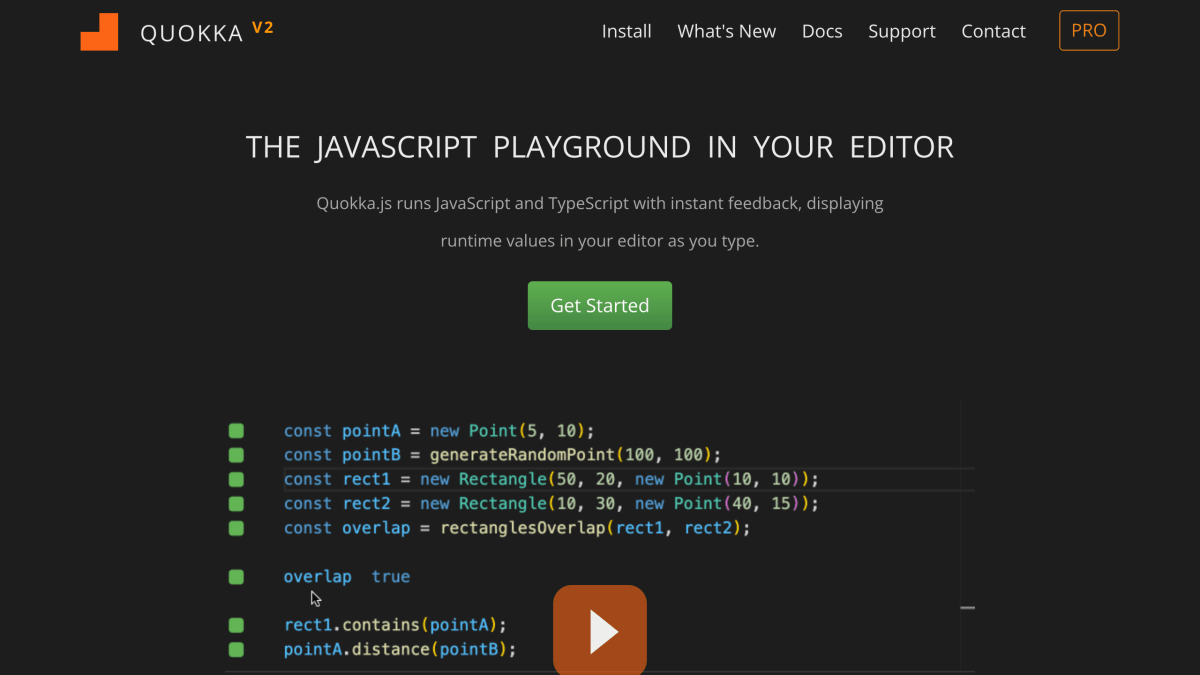Play the demo video

click(600, 630)
